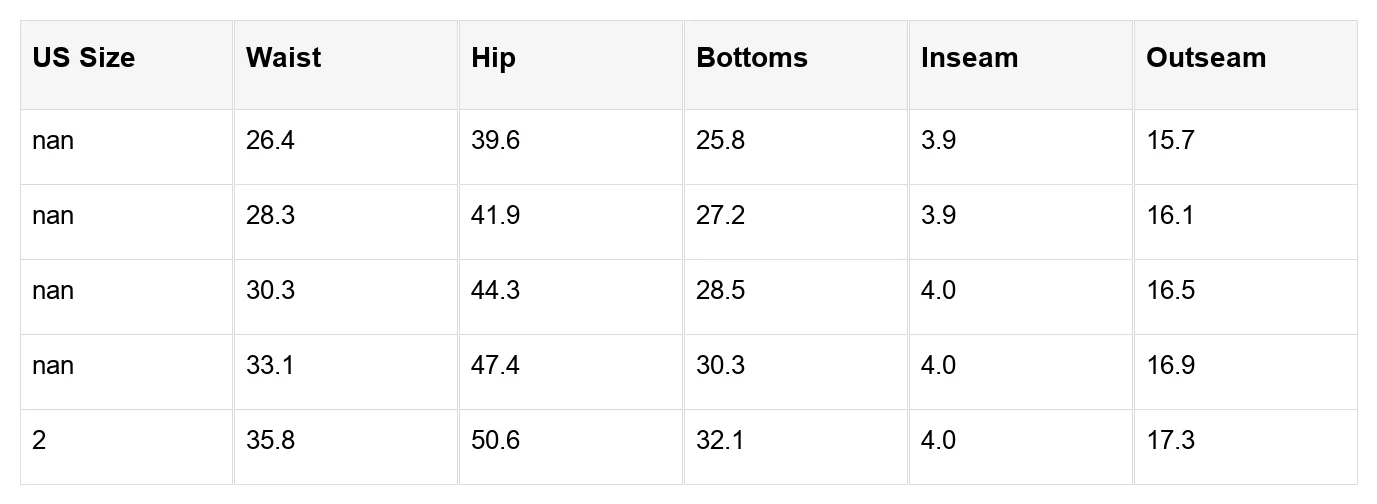Select the hip value 50.6
1377x504 pixels.
click(495, 441)
